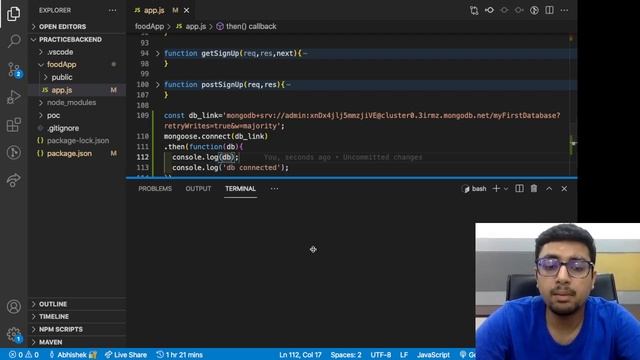Unfold the postSignUp function at line 100
This screenshot has height=360, width=640.
(x=158, y=85)
